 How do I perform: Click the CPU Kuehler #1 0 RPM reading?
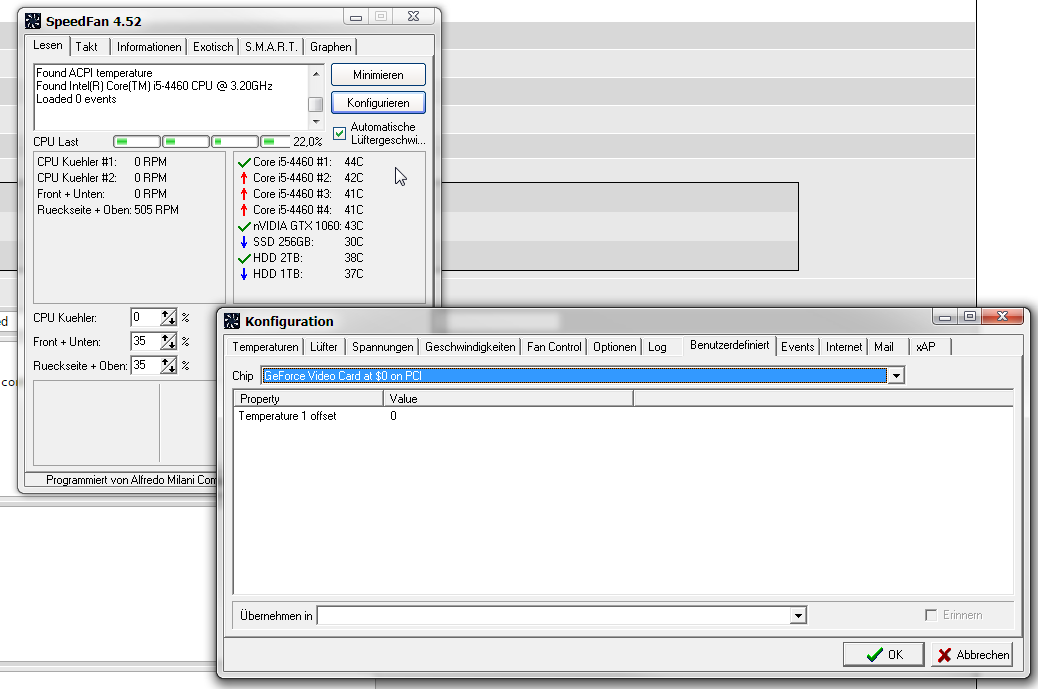point(150,162)
